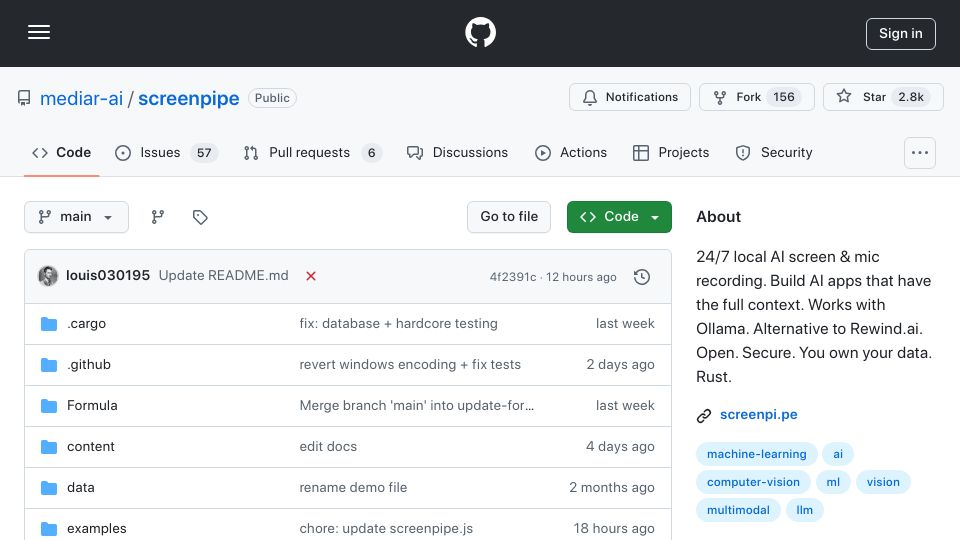Open the content folder

pos(91,446)
